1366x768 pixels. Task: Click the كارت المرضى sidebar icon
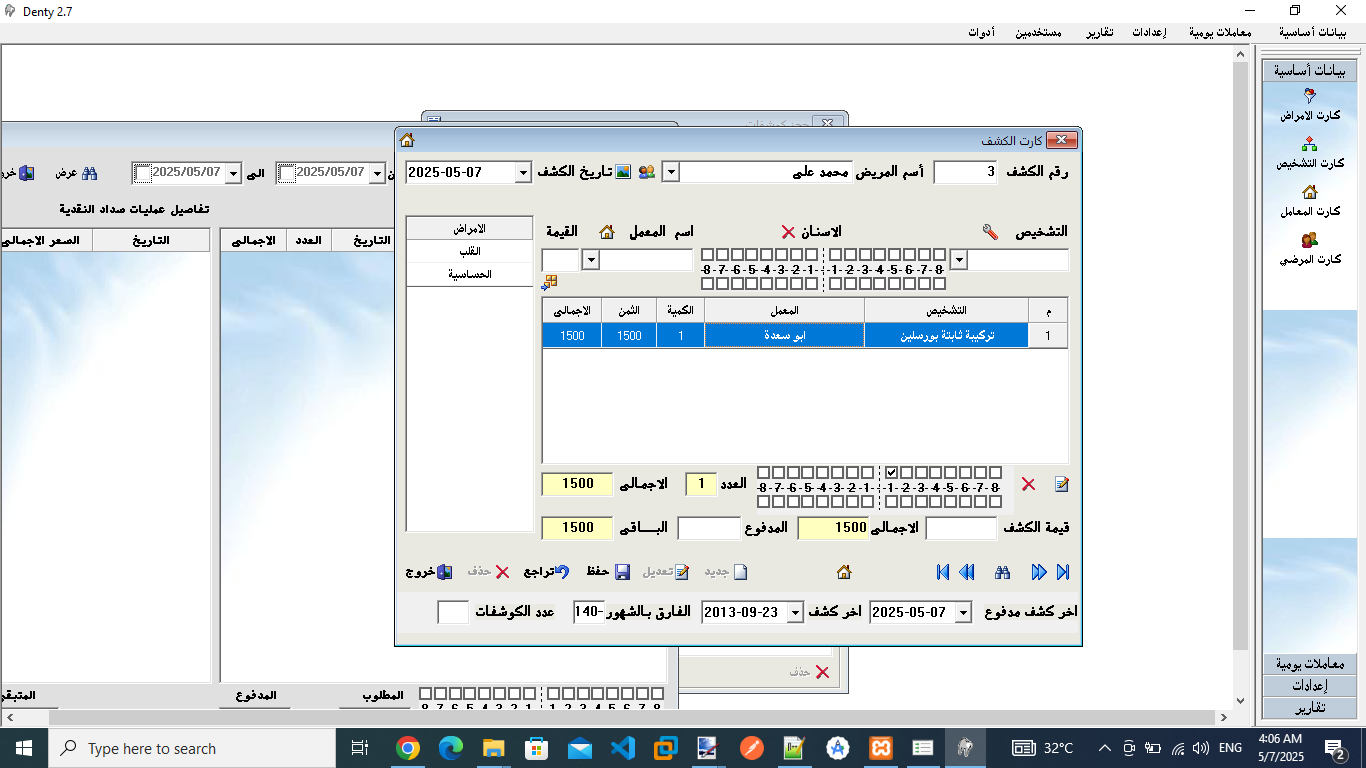pyautogui.click(x=1309, y=240)
